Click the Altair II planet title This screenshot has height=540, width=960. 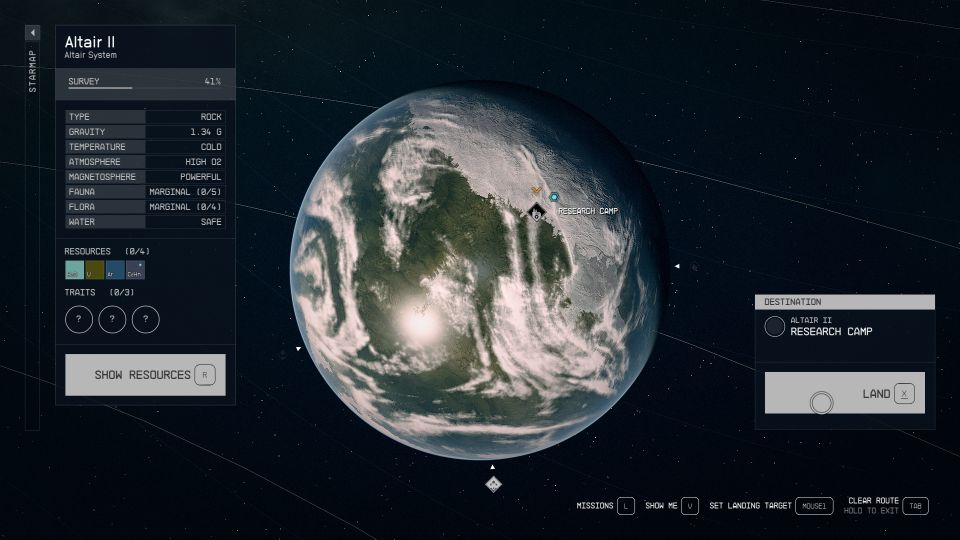(x=90, y=42)
